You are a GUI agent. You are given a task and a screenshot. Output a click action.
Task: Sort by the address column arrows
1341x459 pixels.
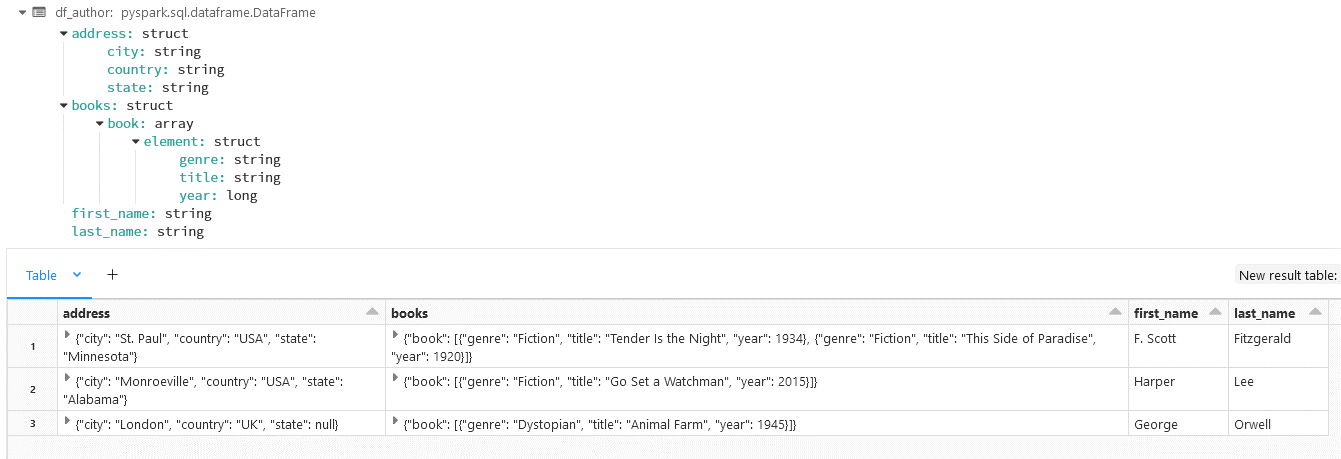click(372, 313)
